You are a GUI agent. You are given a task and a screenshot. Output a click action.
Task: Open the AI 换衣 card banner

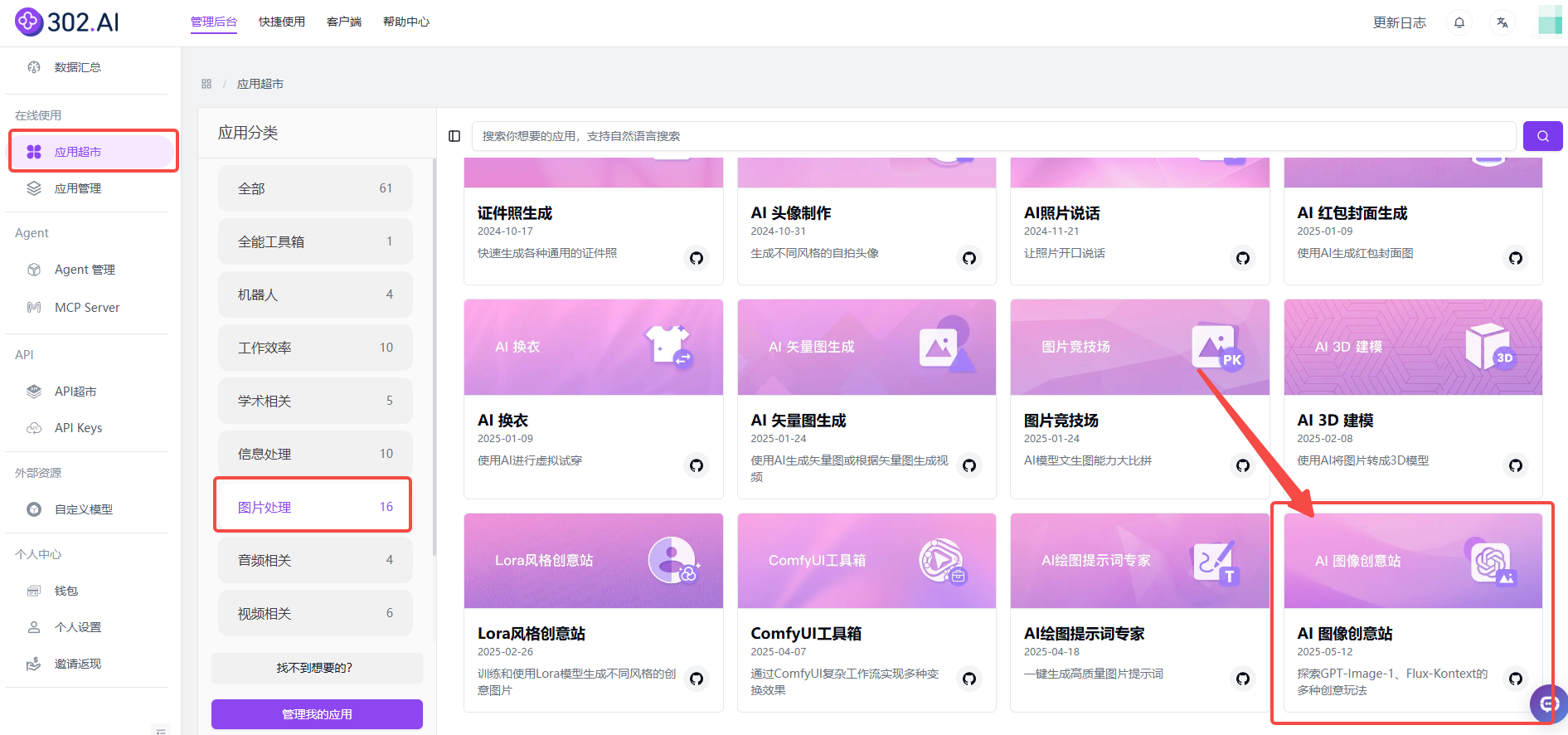pos(594,348)
